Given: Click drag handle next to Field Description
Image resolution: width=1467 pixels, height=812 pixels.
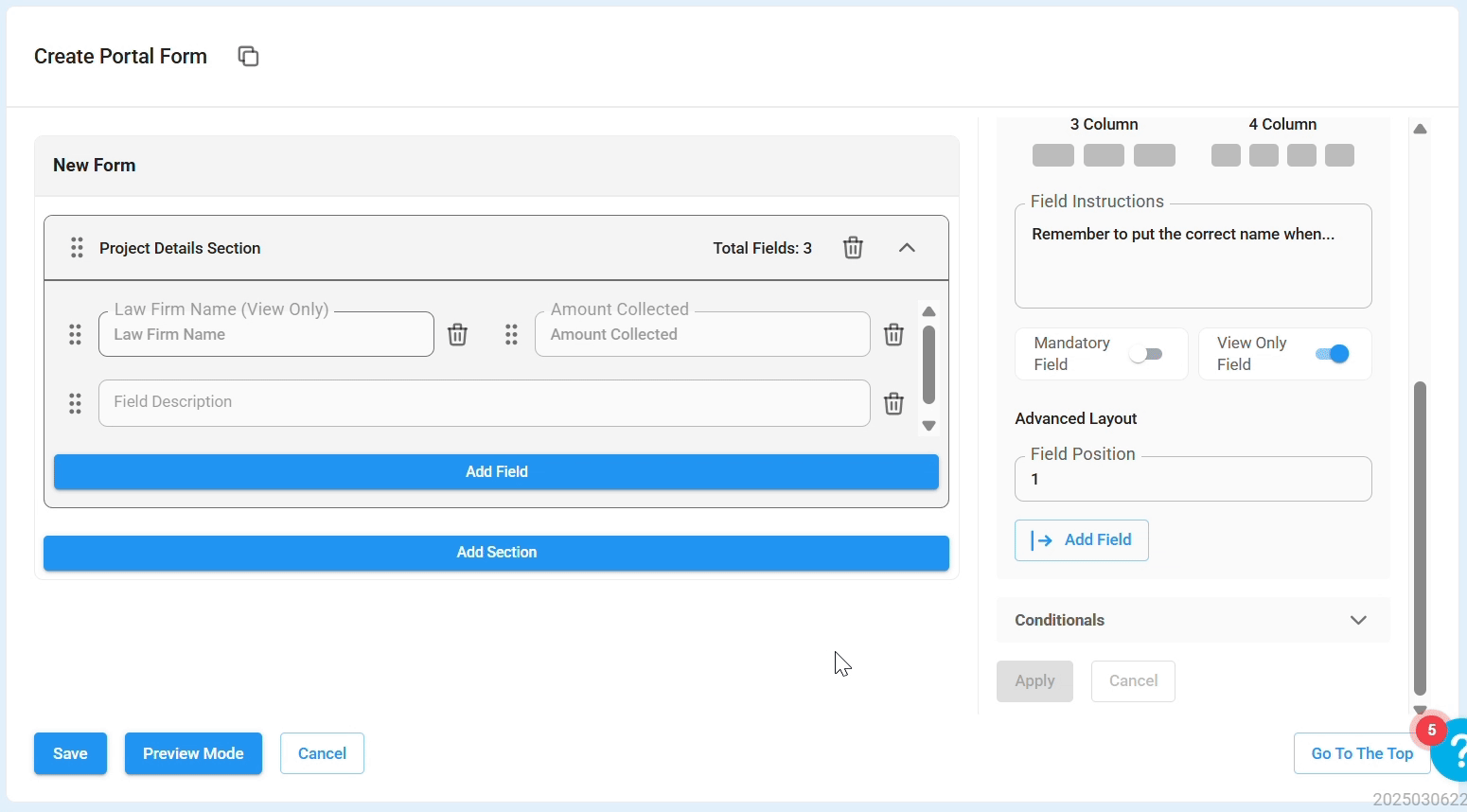Looking at the screenshot, I should click(75, 404).
